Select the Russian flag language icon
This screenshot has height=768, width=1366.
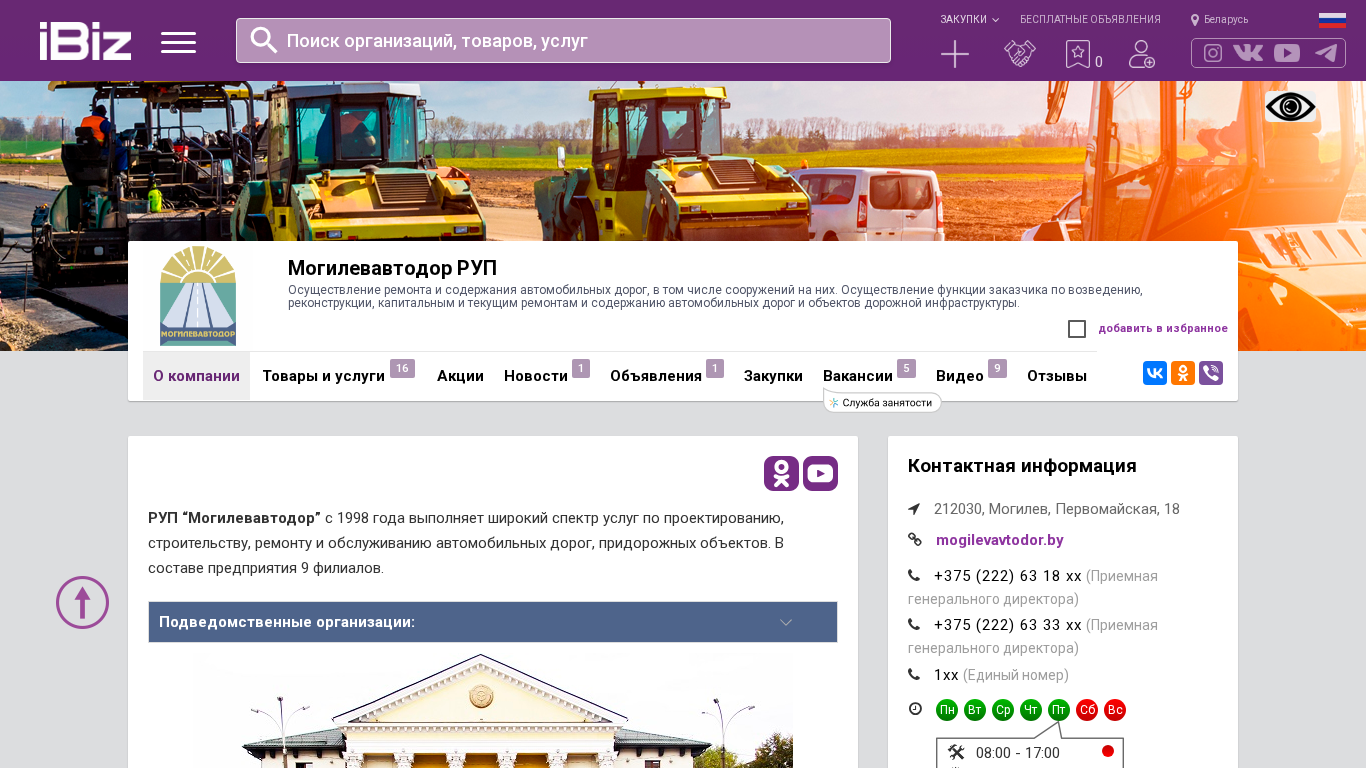[x=1332, y=20]
